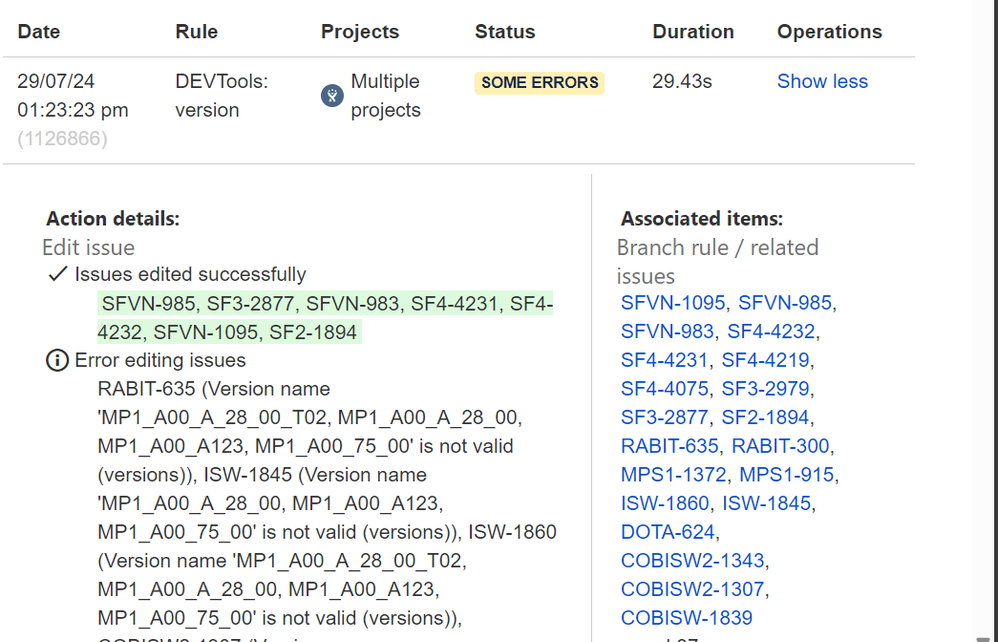Open associated issue SF4-4231 link
The height and width of the screenshot is (642, 998).
(664, 360)
